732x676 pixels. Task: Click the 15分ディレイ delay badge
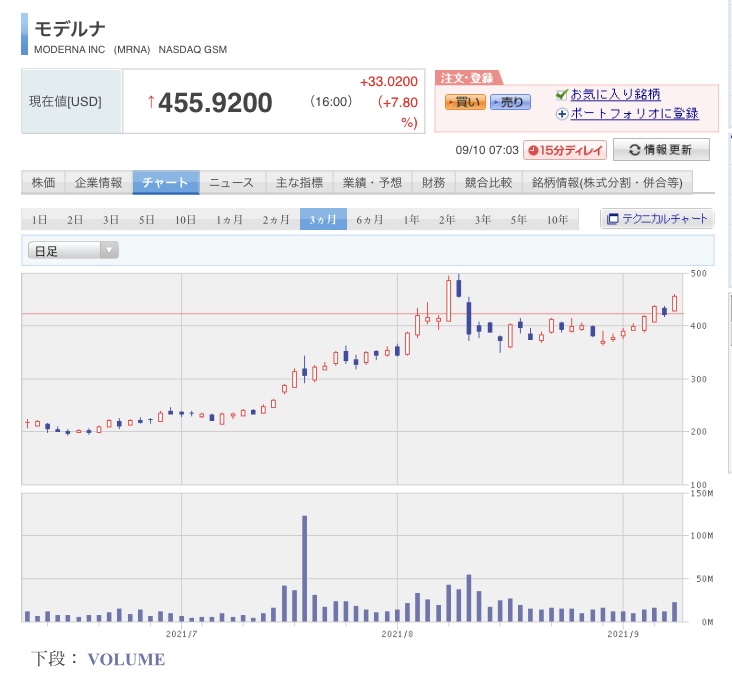point(565,150)
